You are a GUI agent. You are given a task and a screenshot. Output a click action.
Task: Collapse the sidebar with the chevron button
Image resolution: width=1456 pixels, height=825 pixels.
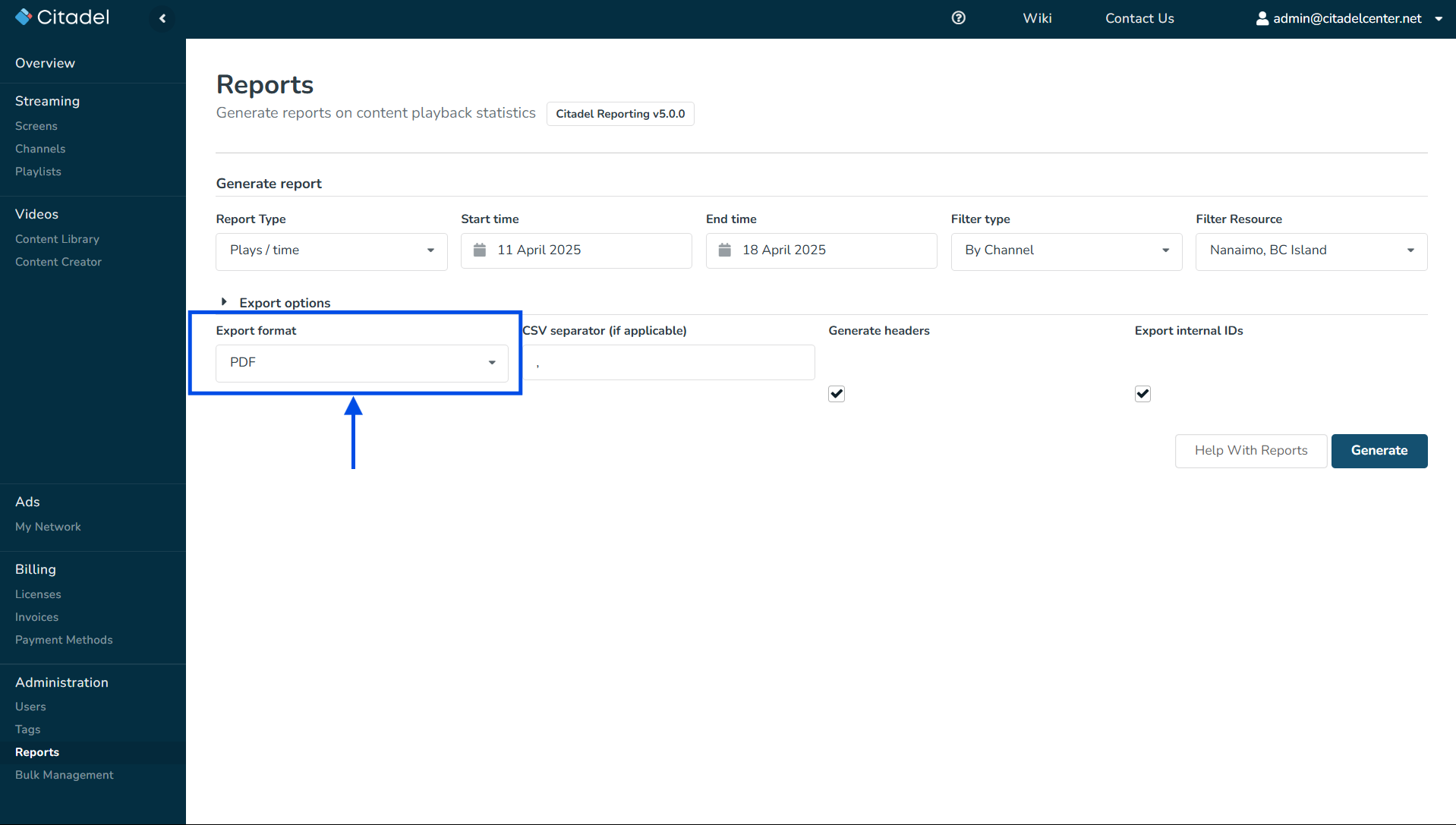tap(162, 18)
